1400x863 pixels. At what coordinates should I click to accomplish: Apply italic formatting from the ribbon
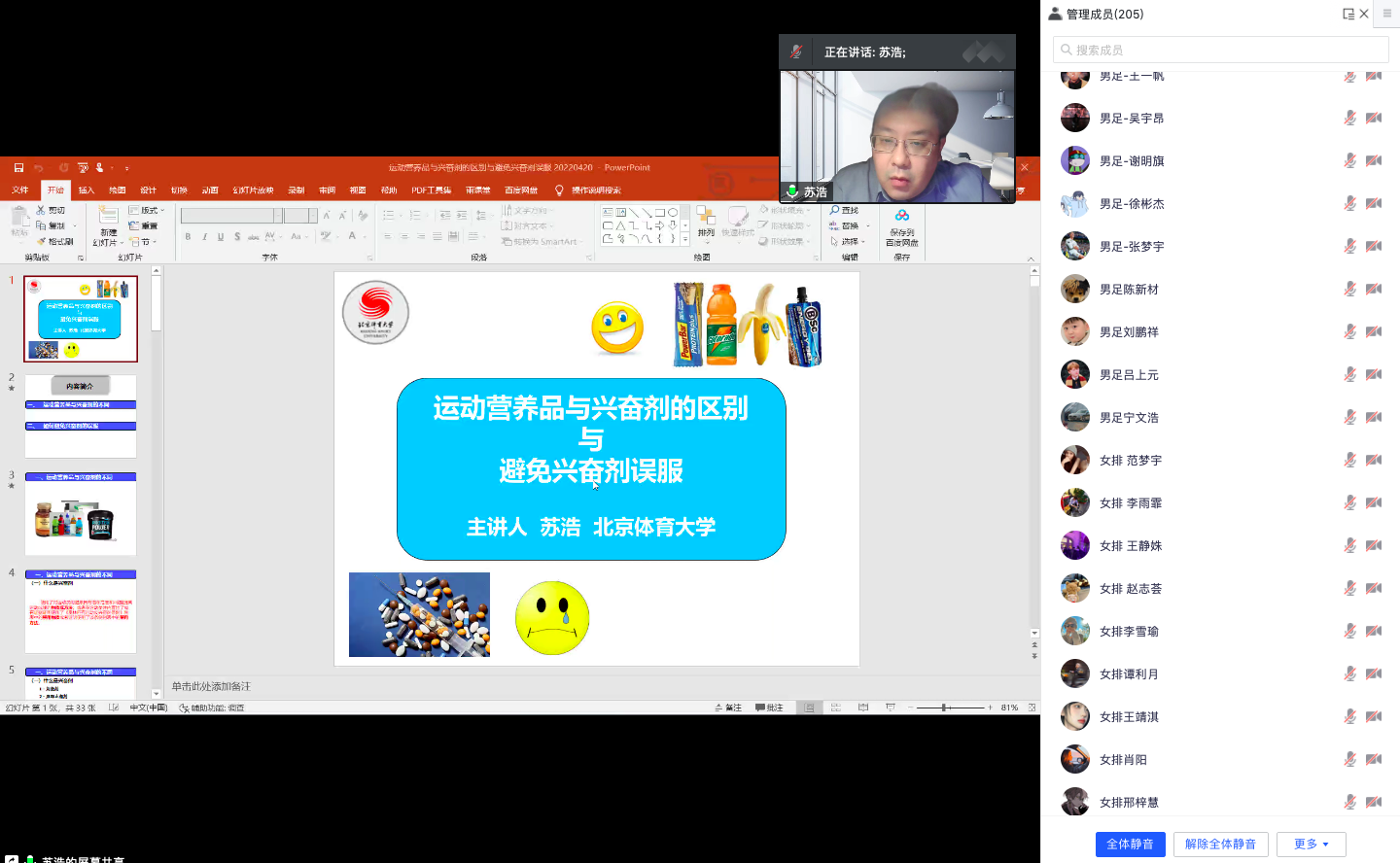click(205, 236)
